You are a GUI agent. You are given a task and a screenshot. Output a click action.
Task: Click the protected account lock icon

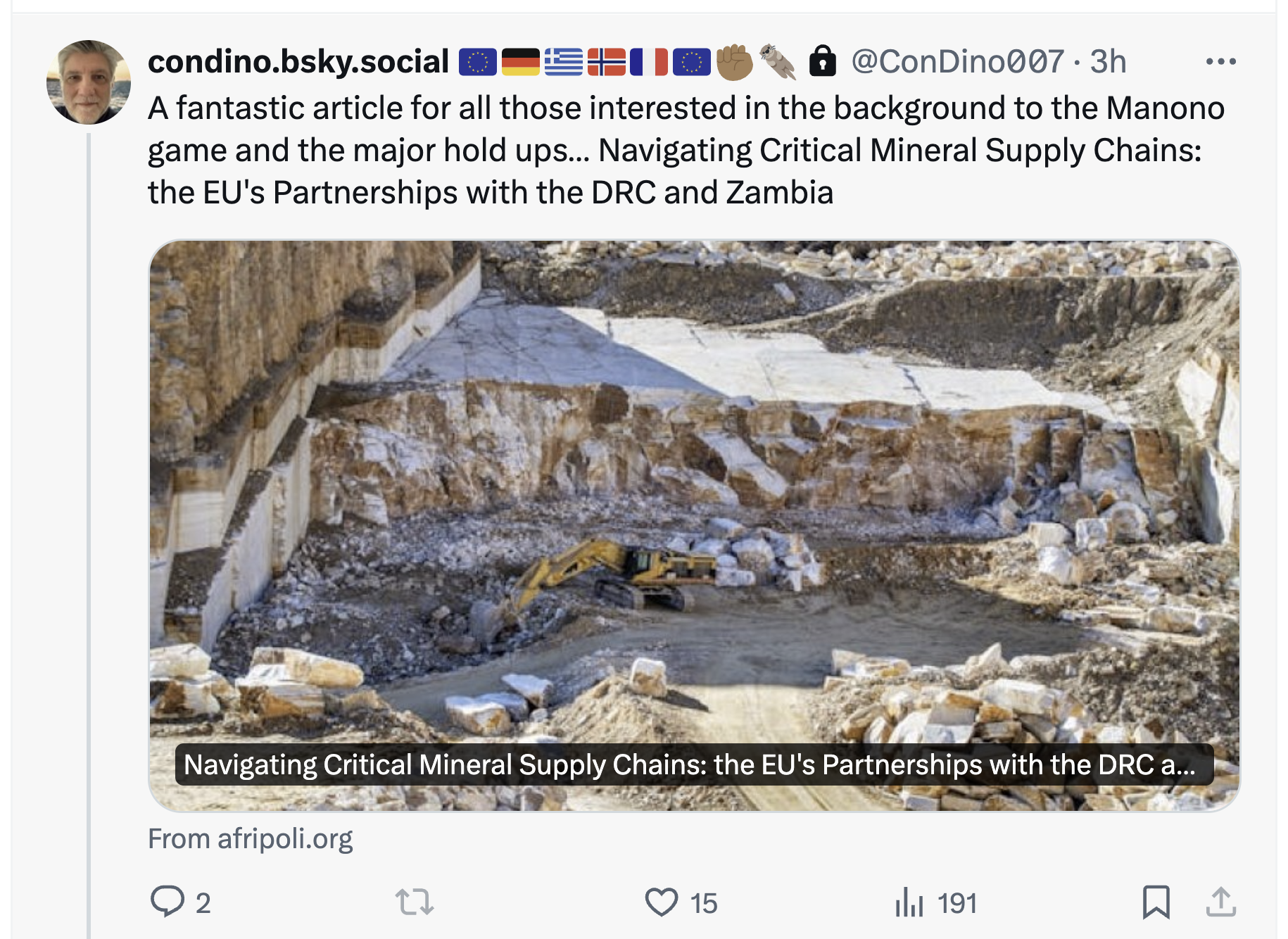pyautogui.click(x=822, y=62)
